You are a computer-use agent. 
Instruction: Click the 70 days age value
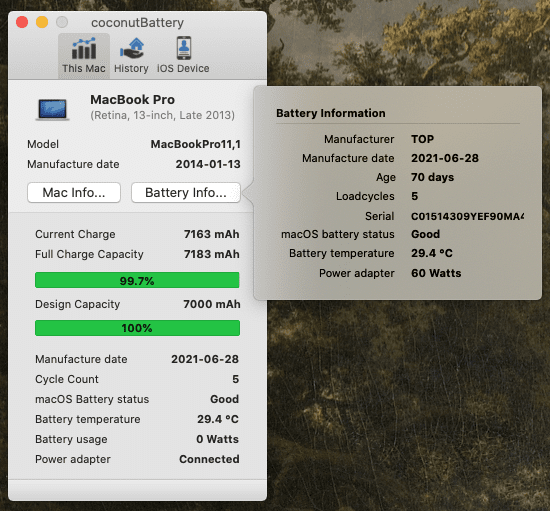(x=432, y=177)
